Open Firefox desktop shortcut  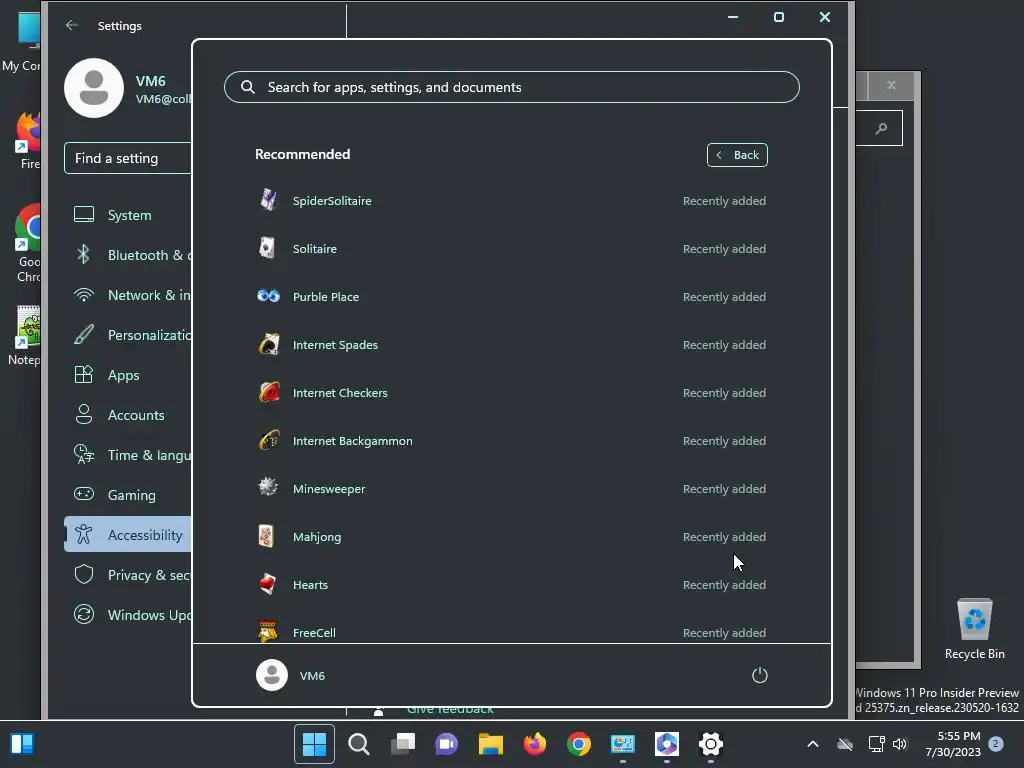coord(30,141)
